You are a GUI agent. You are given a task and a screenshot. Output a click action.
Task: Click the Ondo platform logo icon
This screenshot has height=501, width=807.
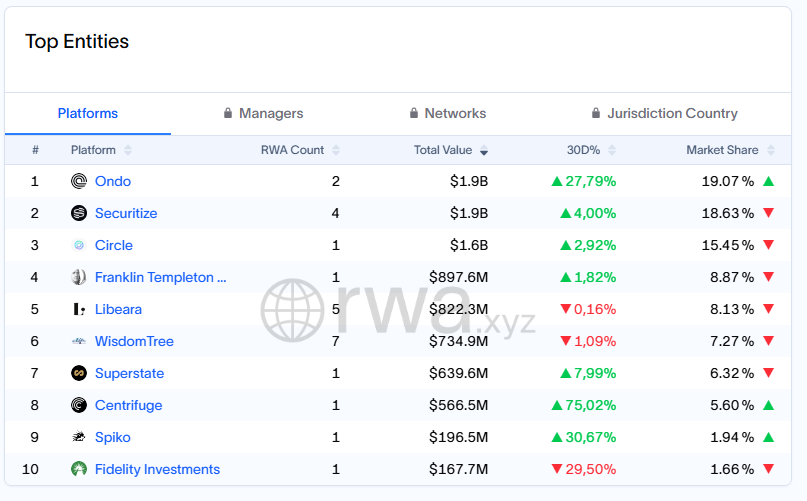point(79,181)
